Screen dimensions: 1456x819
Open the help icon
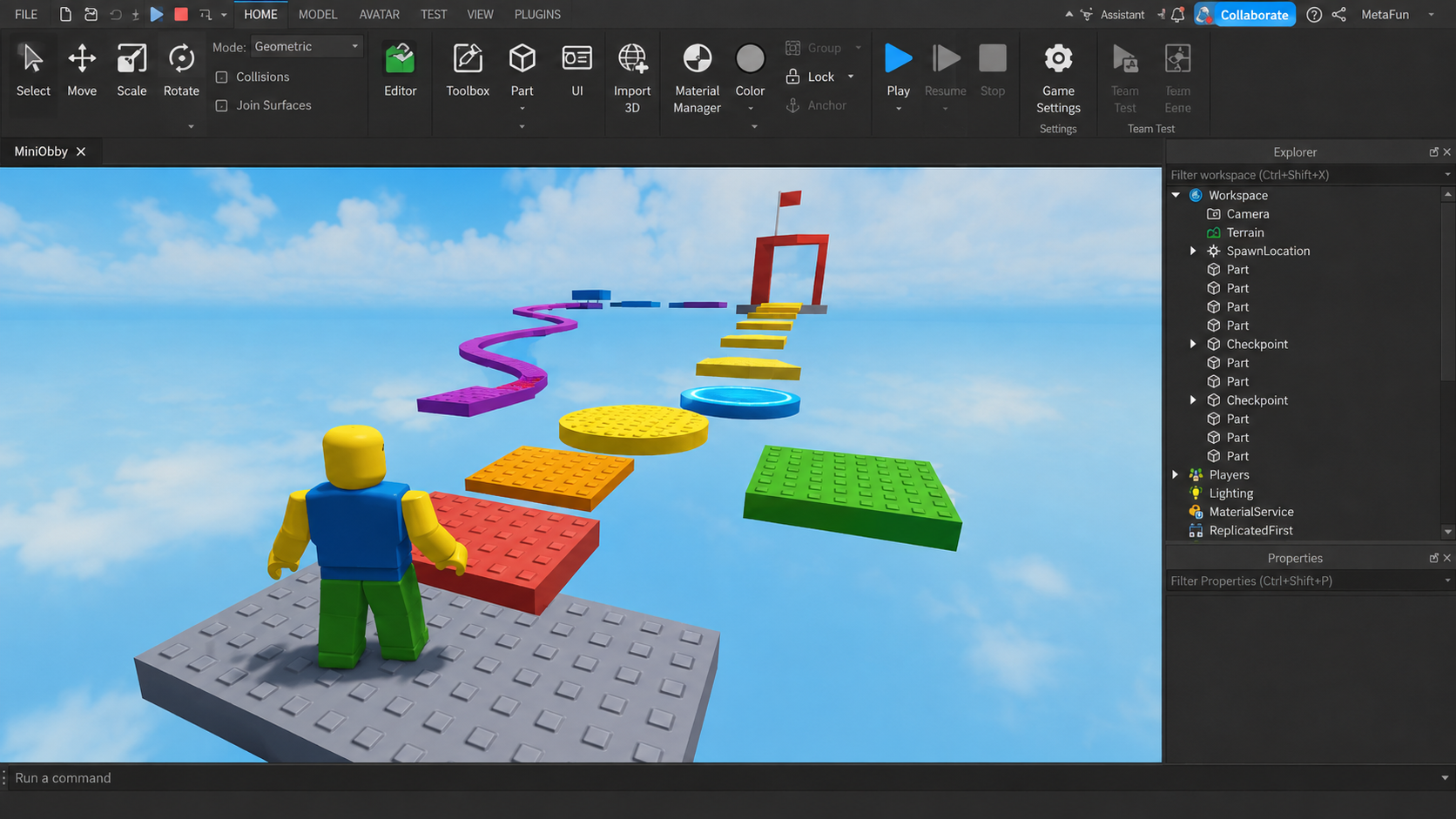tap(1314, 14)
